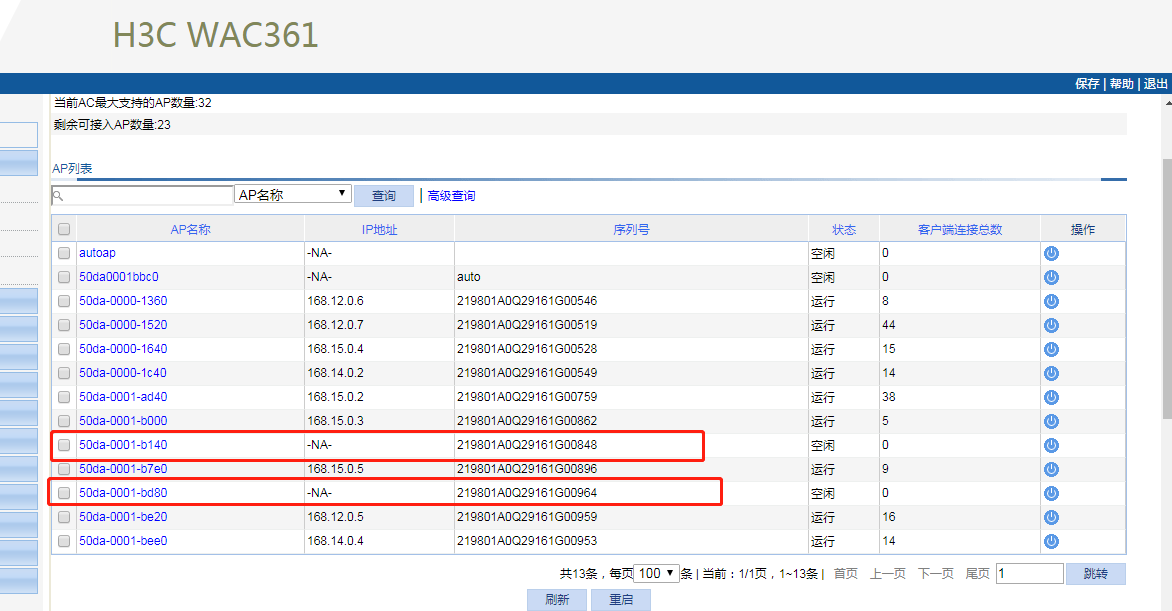Image resolution: width=1172 pixels, height=611 pixels.
Task: Sort by 状态 column header
Action: click(x=844, y=230)
